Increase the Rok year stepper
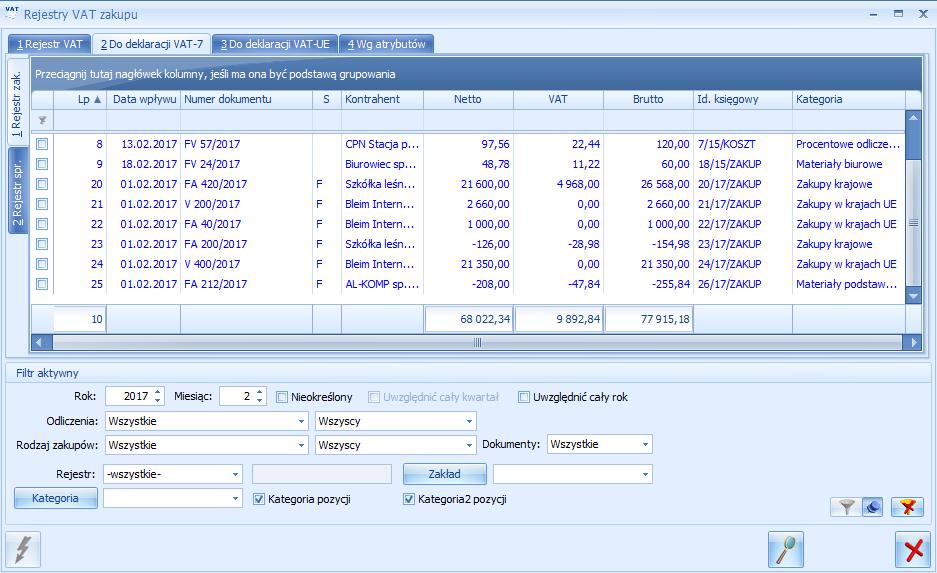 158,392
